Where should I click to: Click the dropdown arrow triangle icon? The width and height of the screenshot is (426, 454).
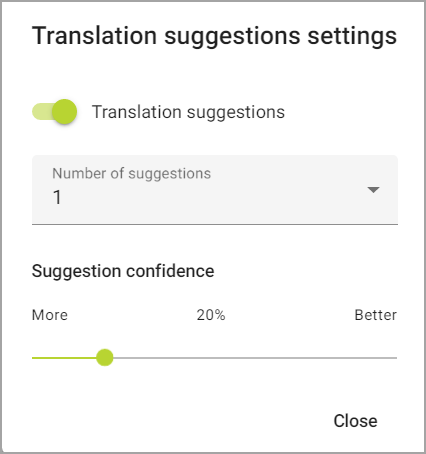[373, 190]
